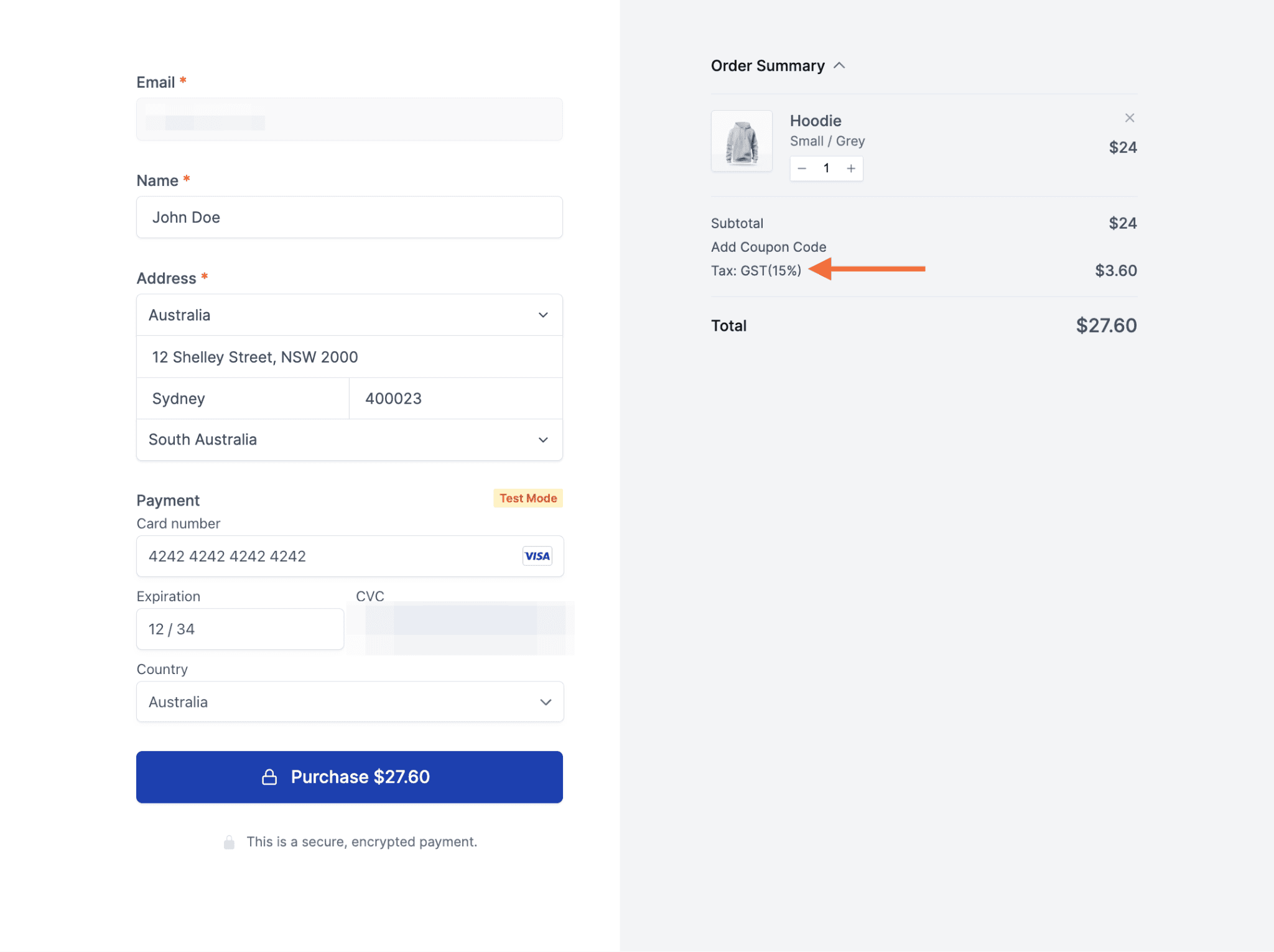Click the Sydney city field
Viewport: 1274px width, 952px height.
point(243,399)
